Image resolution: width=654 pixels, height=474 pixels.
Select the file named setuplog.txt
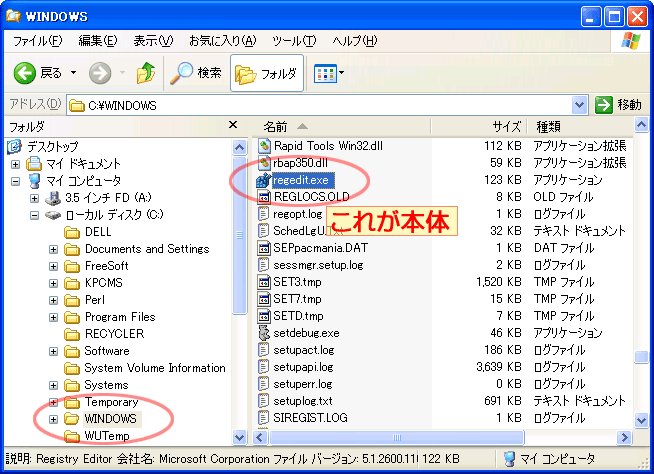coord(303,401)
